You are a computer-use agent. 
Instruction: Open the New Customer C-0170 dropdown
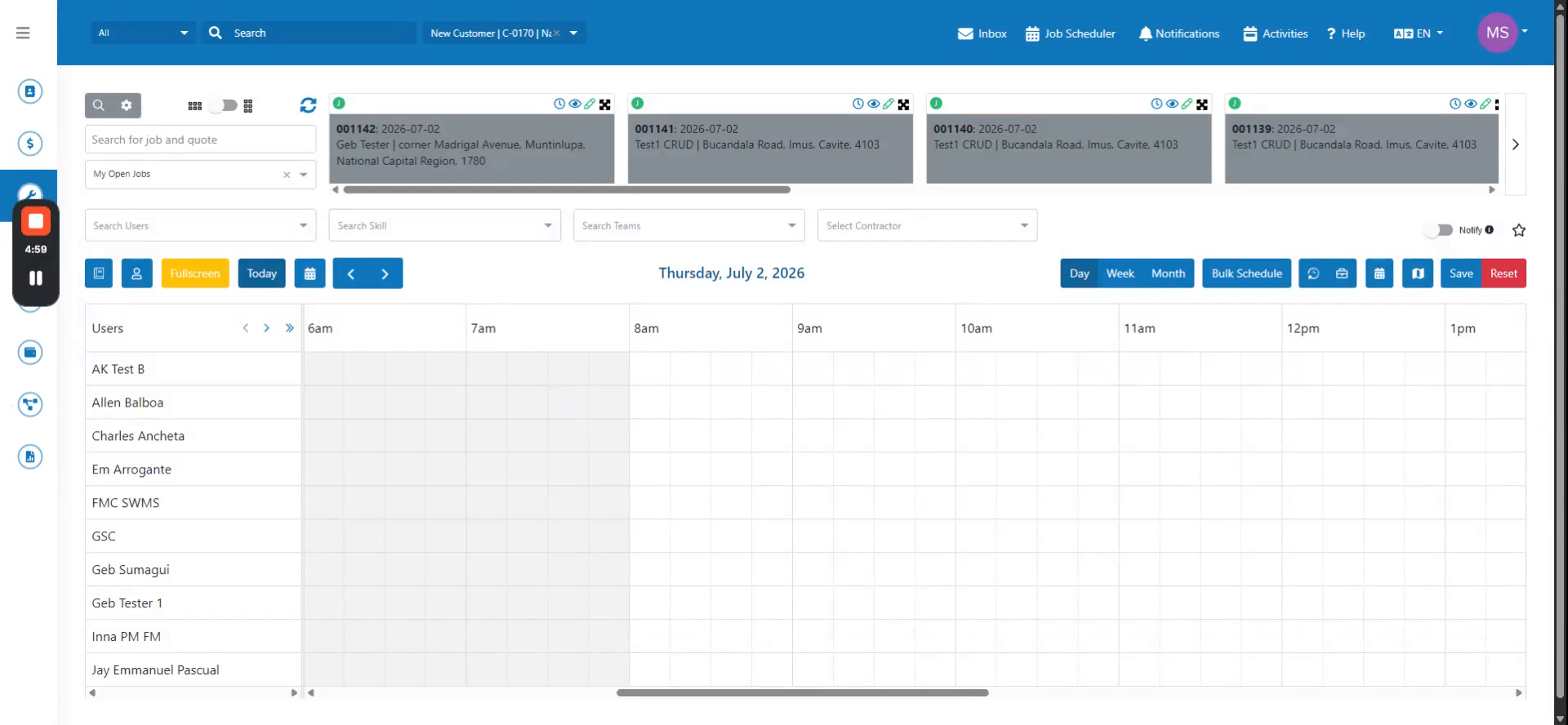point(504,33)
